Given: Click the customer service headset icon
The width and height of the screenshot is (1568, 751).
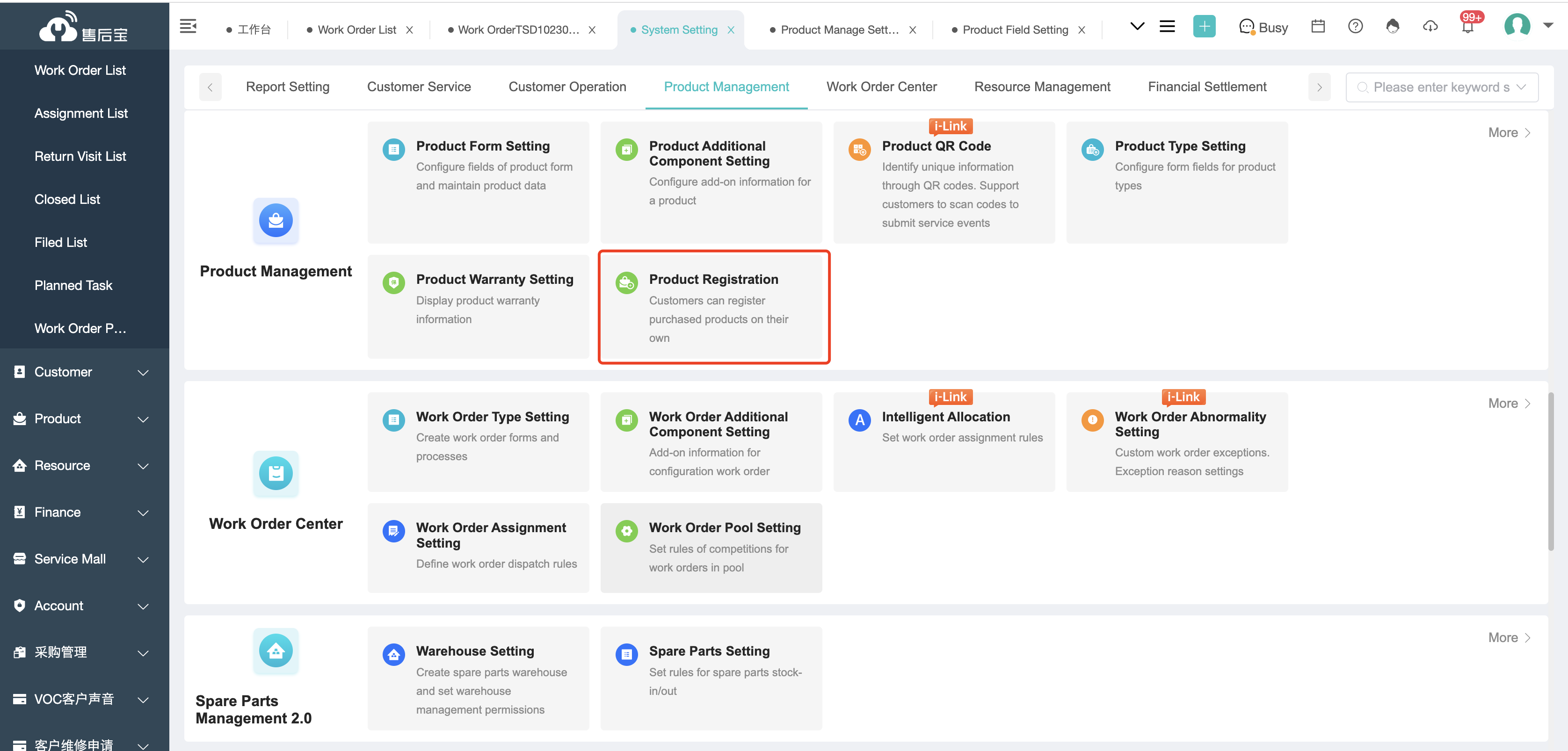Looking at the screenshot, I should [x=1392, y=26].
